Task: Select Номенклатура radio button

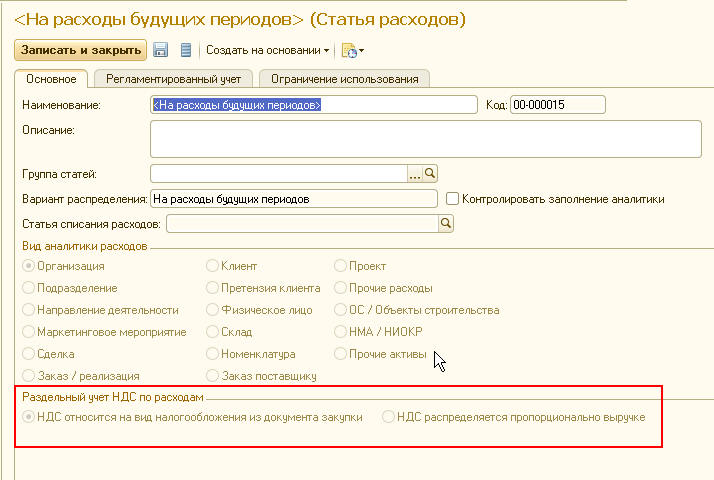Action: pos(212,353)
